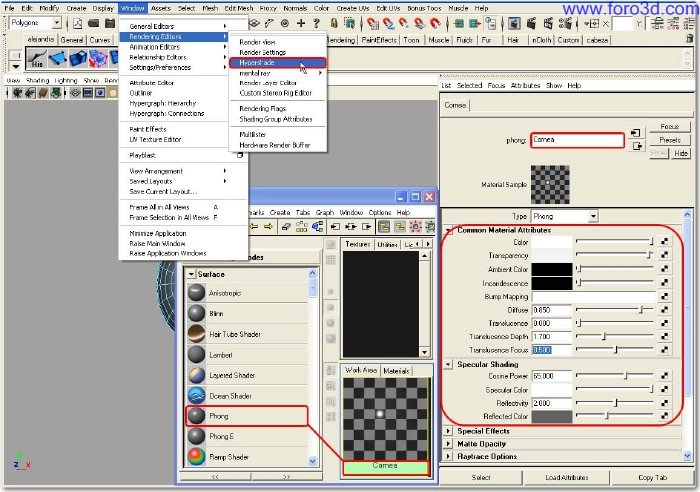Open the Rendering shelf tab

pyautogui.click(x=341, y=40)
